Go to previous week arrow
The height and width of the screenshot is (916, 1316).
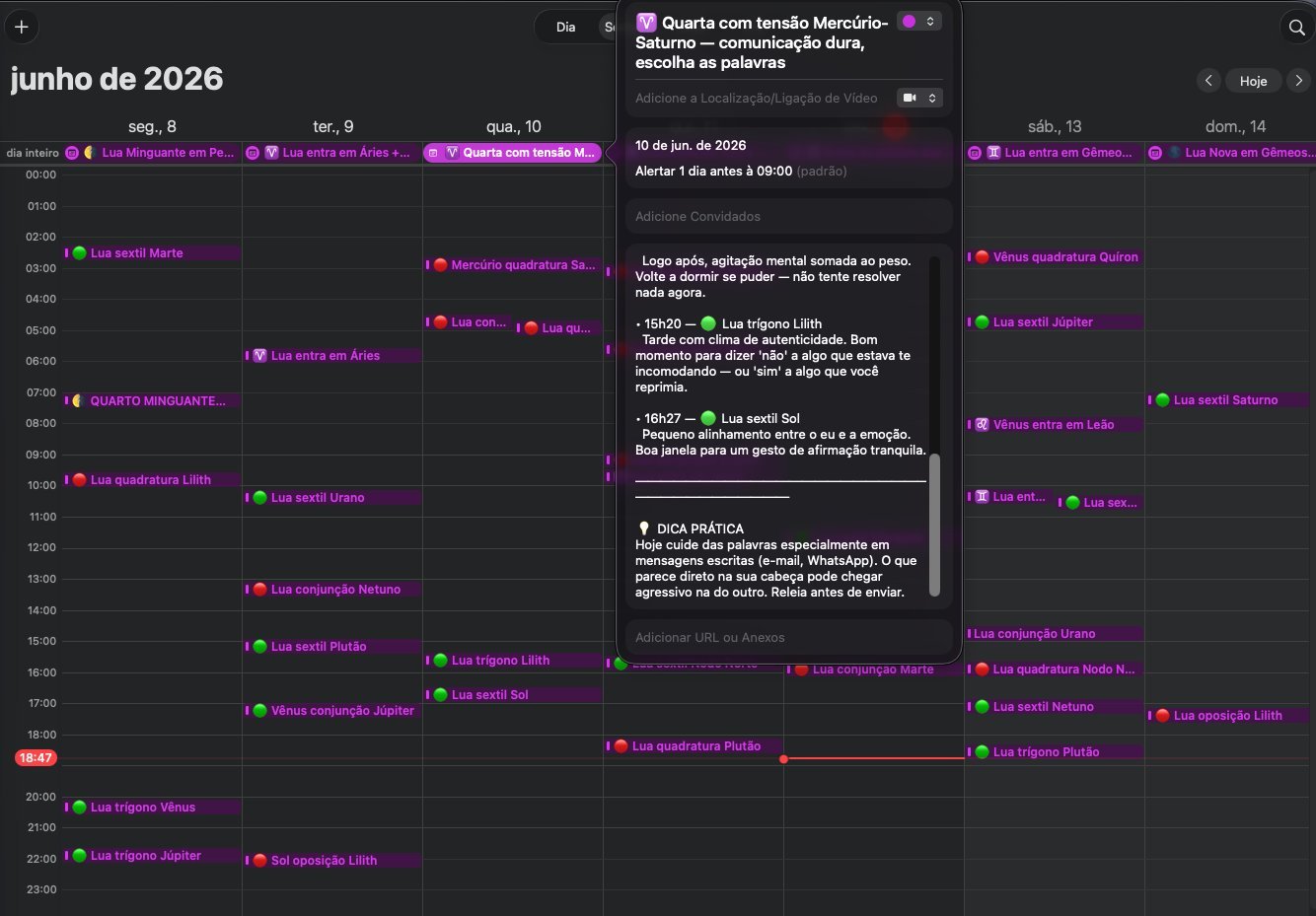(1208, 81)
